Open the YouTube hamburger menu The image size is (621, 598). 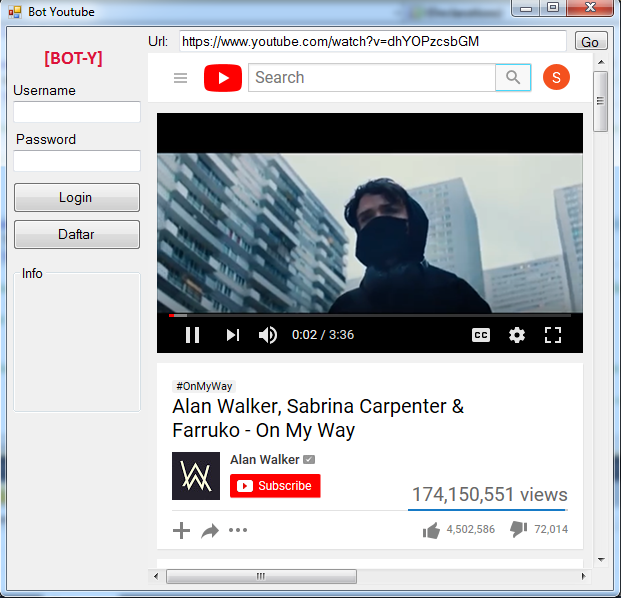point(180,78)
